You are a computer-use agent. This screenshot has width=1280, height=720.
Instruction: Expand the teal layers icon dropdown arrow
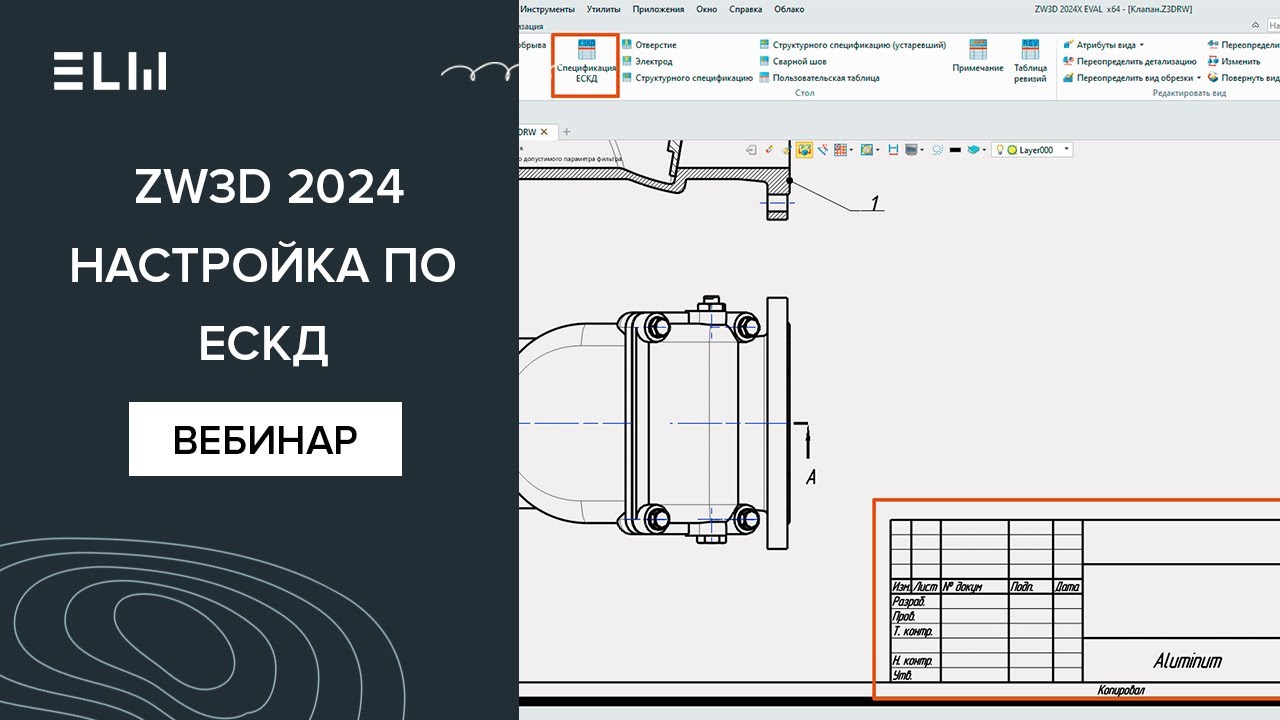pos(984,150)
